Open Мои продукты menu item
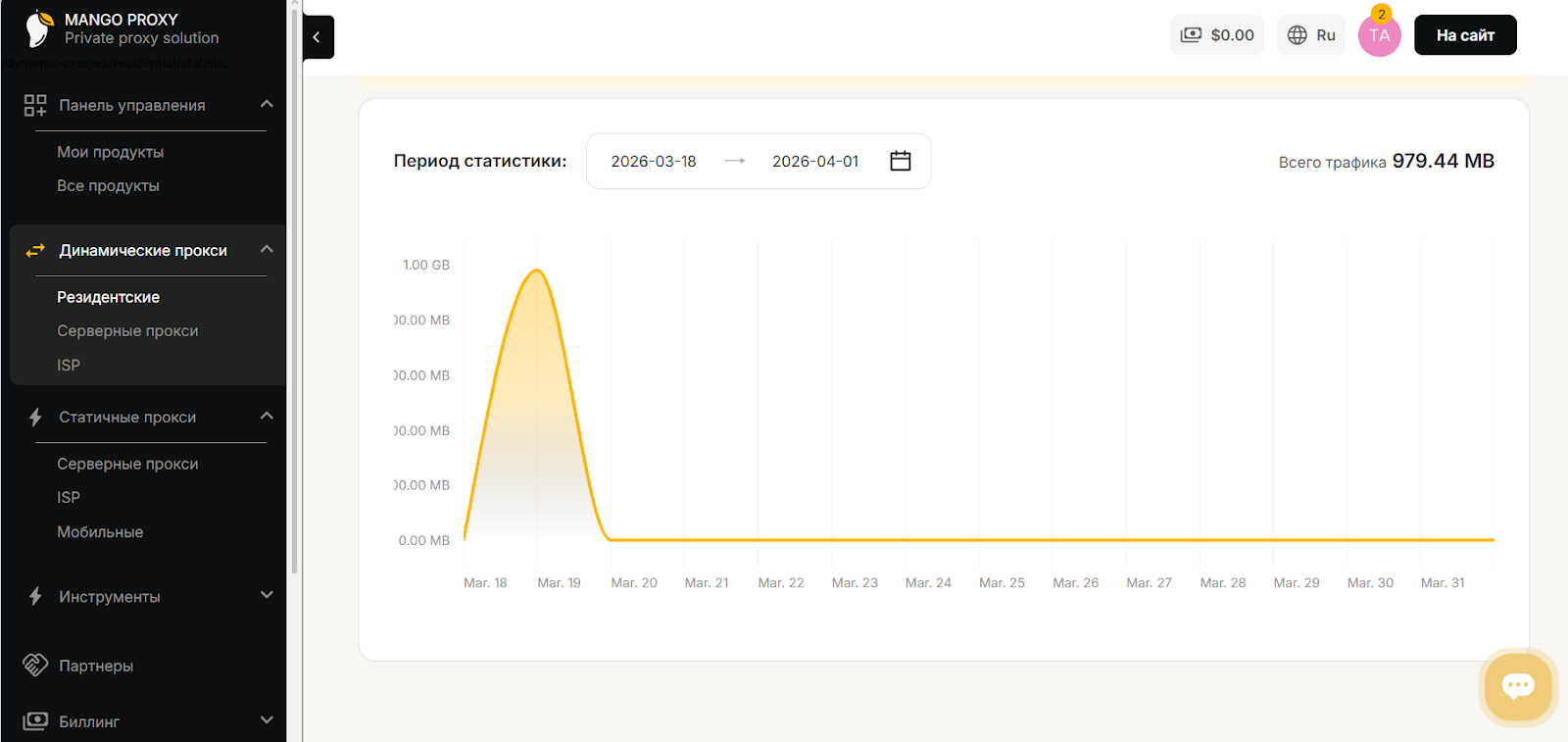This screenshot has width=1568, height=742. tap(110, 152)
